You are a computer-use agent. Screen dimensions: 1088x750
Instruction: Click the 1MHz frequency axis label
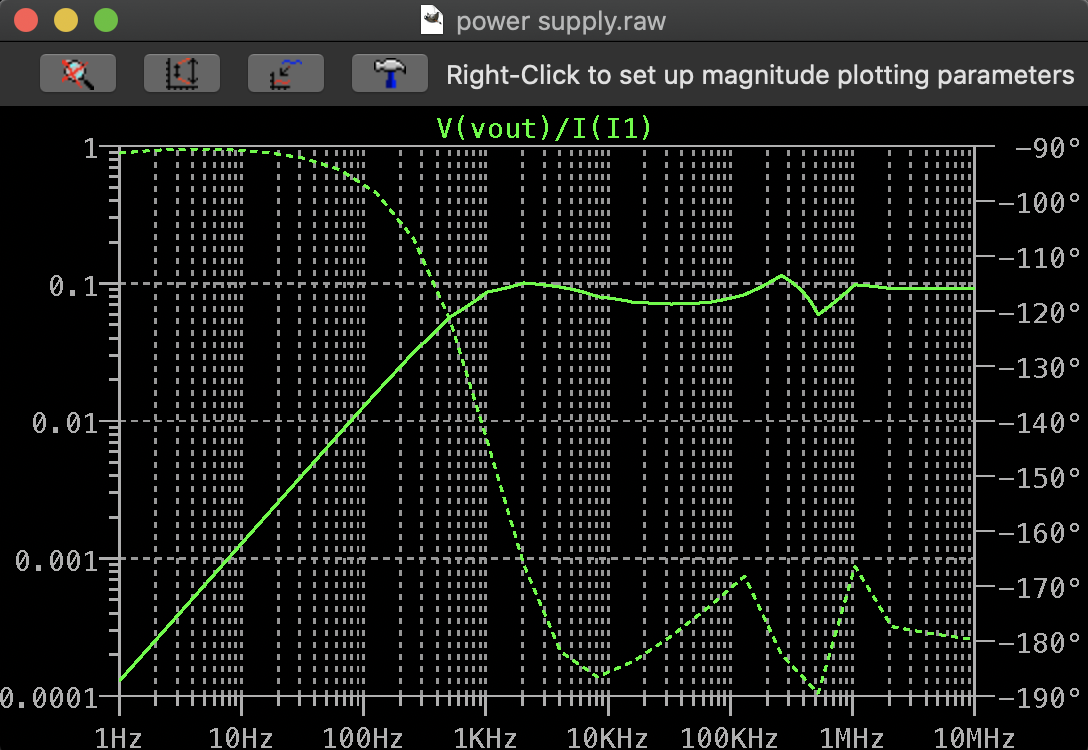851,738
